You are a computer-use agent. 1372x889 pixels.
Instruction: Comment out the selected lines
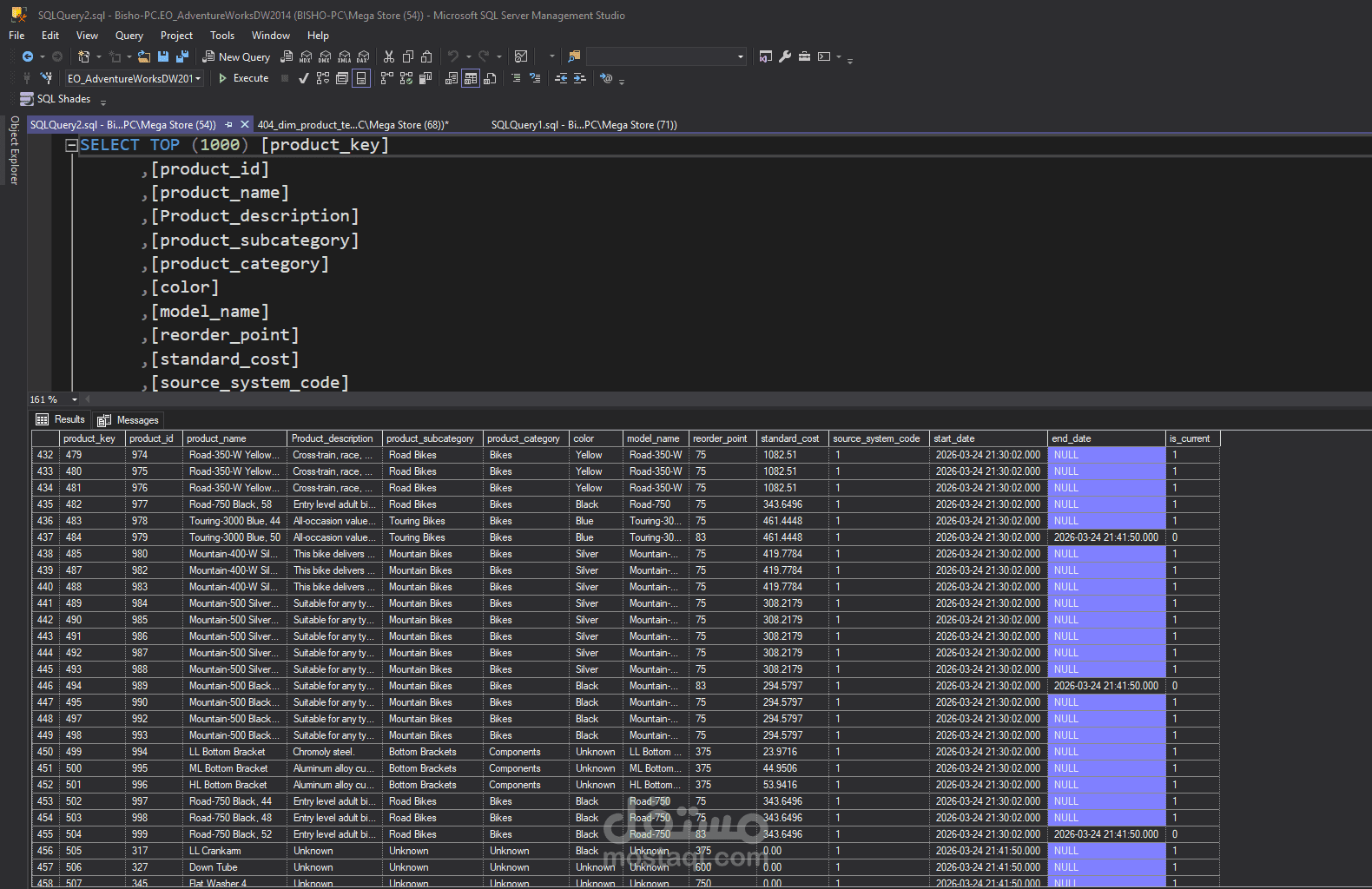click(516, 78)
